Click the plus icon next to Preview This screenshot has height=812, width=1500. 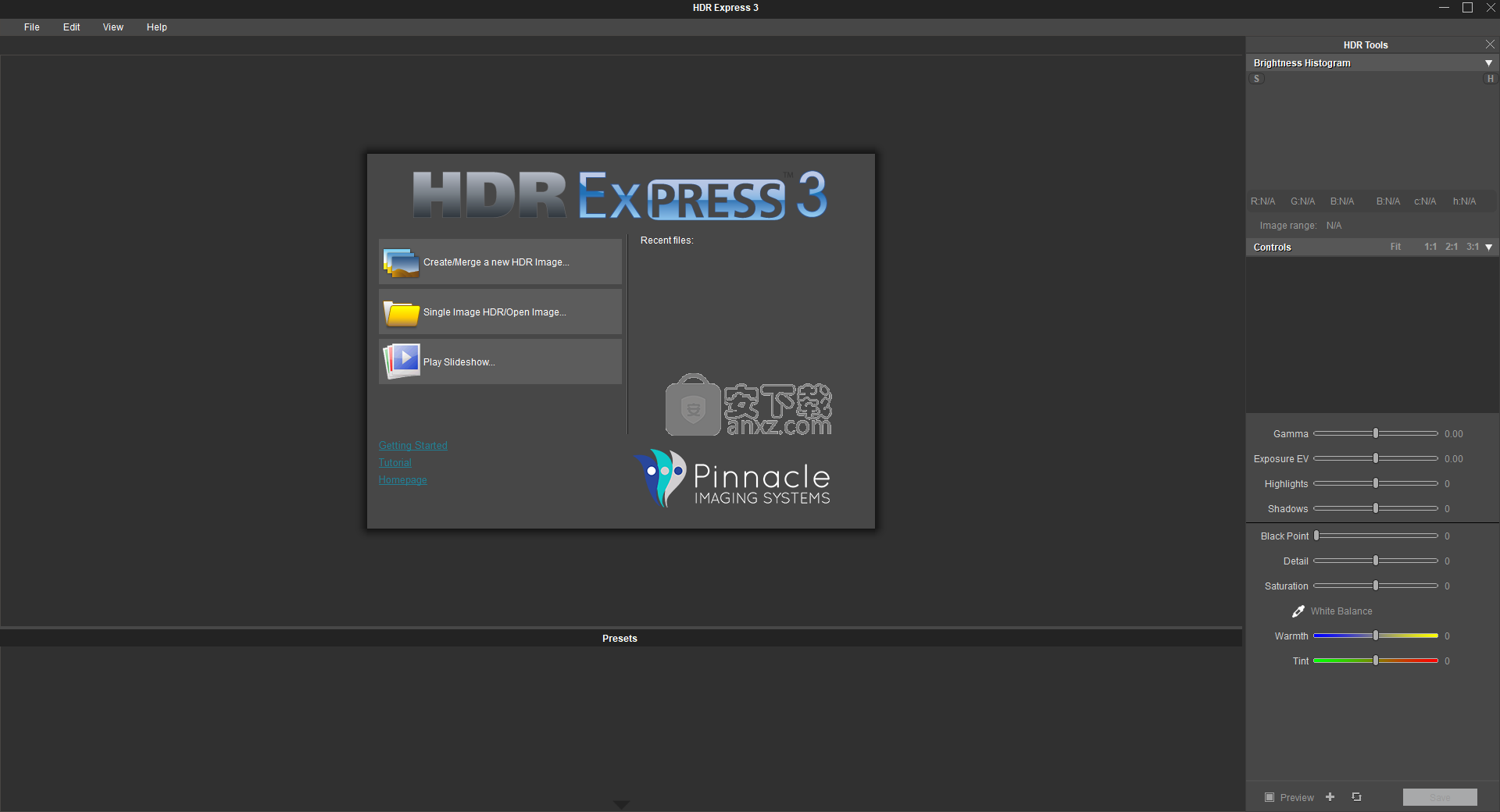(1330, 797)
